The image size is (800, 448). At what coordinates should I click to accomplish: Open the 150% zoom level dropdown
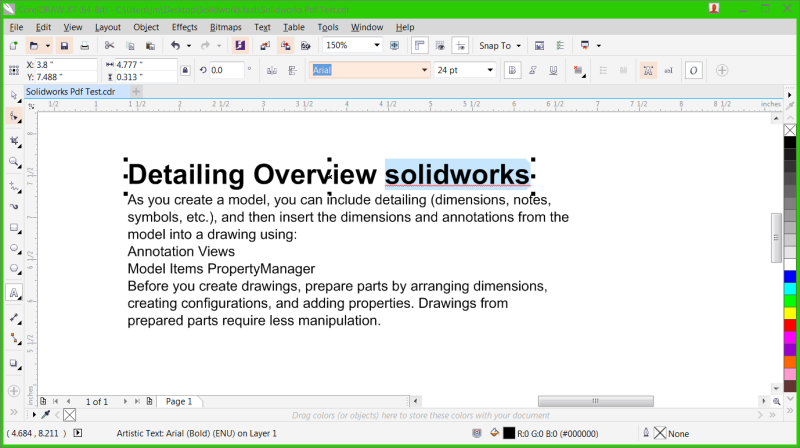[377, 45]
